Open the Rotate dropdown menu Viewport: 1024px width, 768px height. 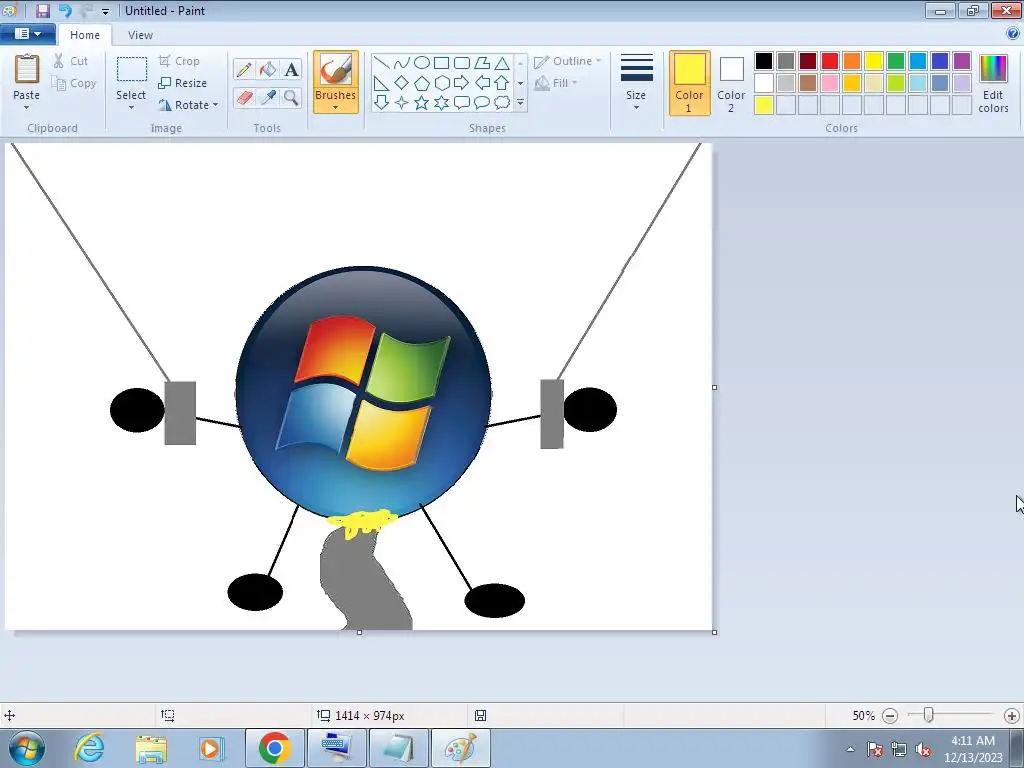188,104
